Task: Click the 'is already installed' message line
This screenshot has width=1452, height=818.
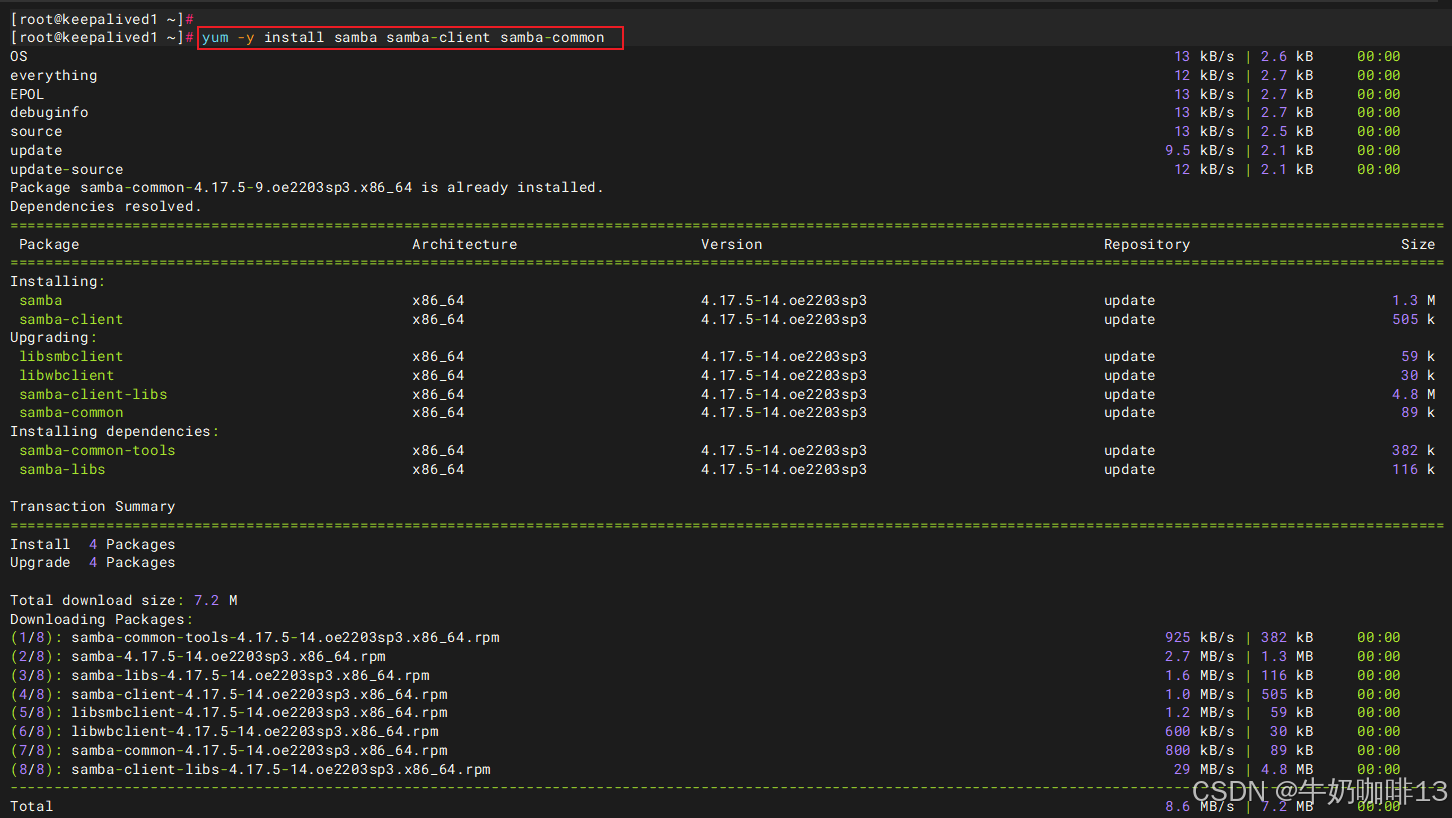Action: coord(307,188)
